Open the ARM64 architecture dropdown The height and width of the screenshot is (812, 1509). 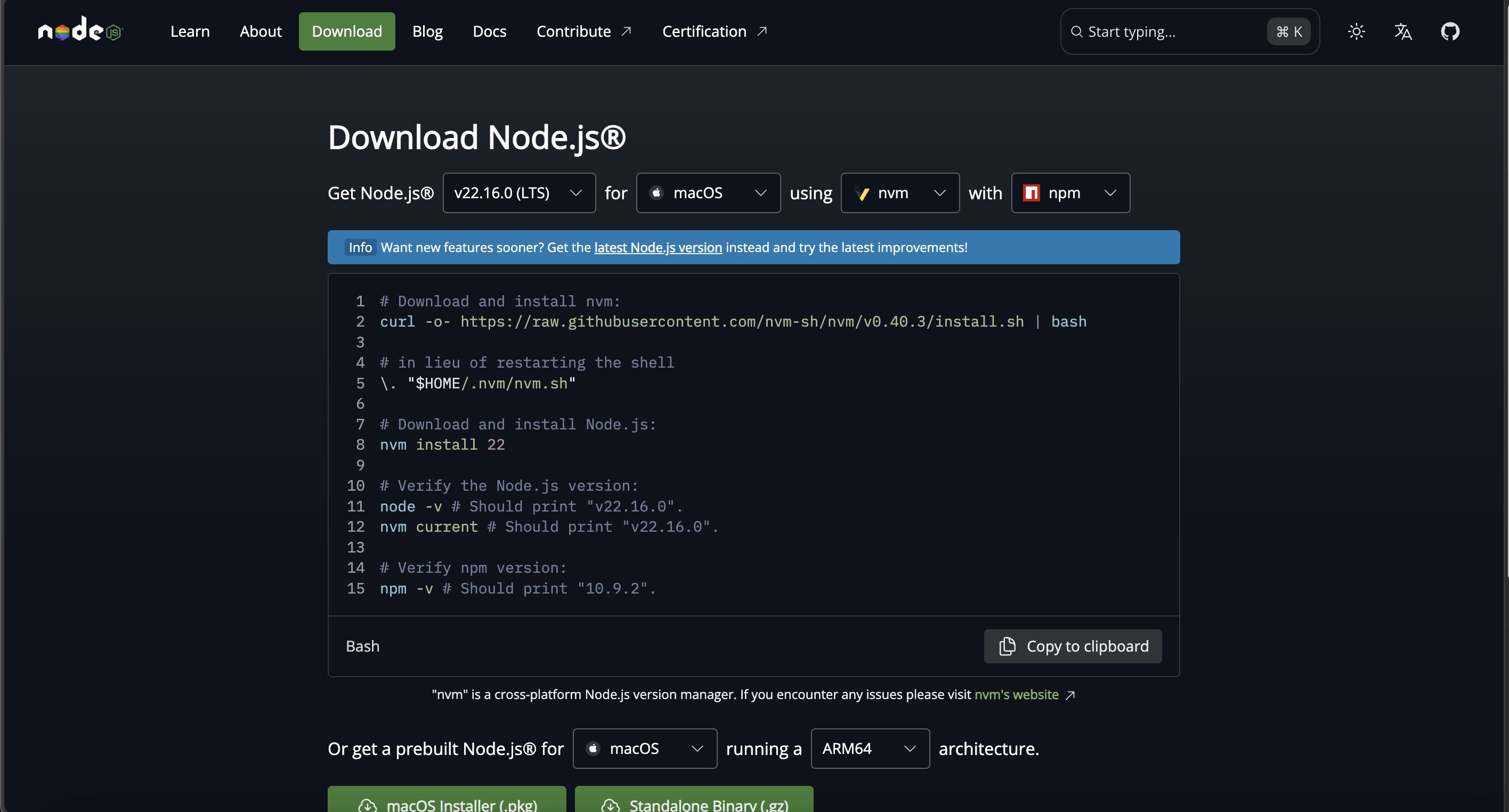(870, 749)
